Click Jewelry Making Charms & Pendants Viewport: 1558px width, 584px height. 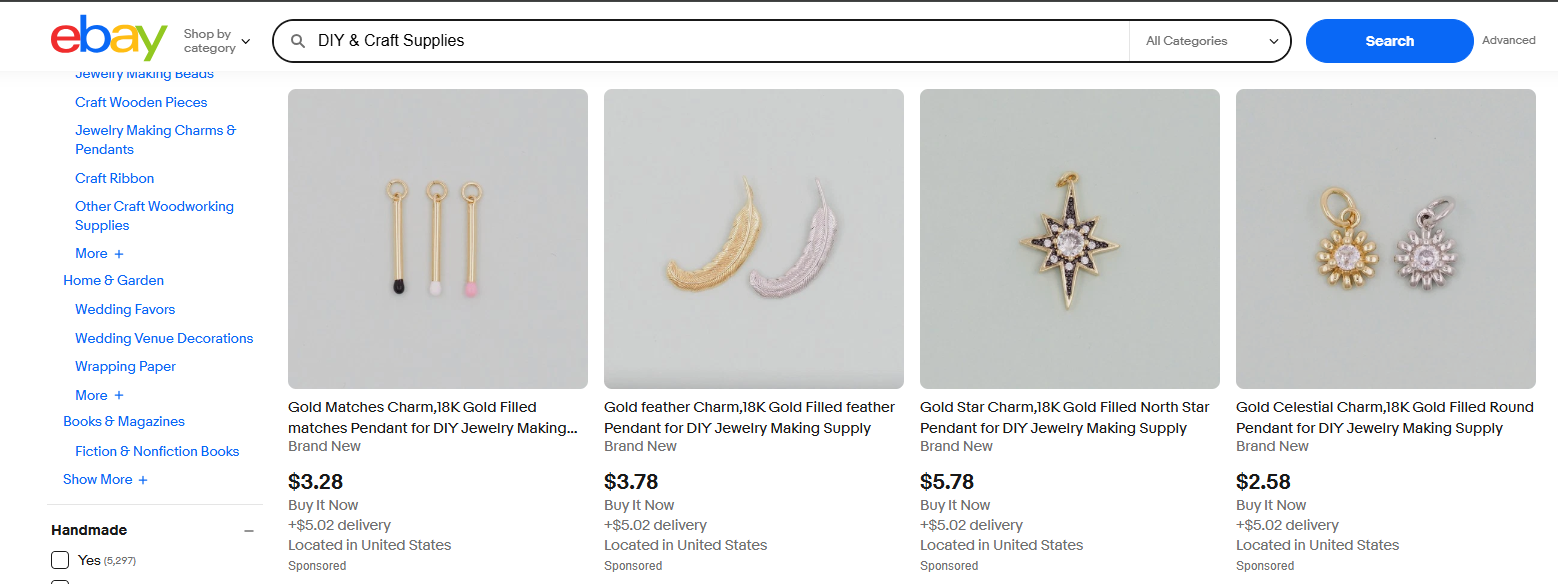click(155, 139)
